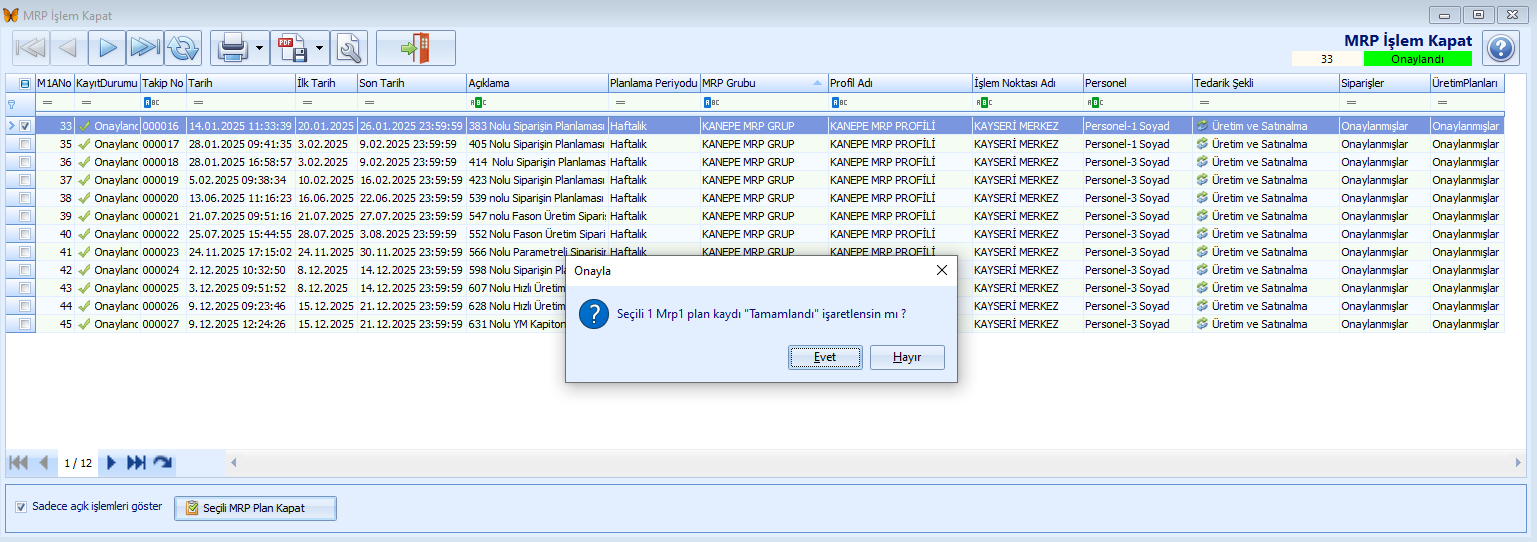Uncheck the row 33 checkbox
1537x542 pixels.
pos(25,126)
